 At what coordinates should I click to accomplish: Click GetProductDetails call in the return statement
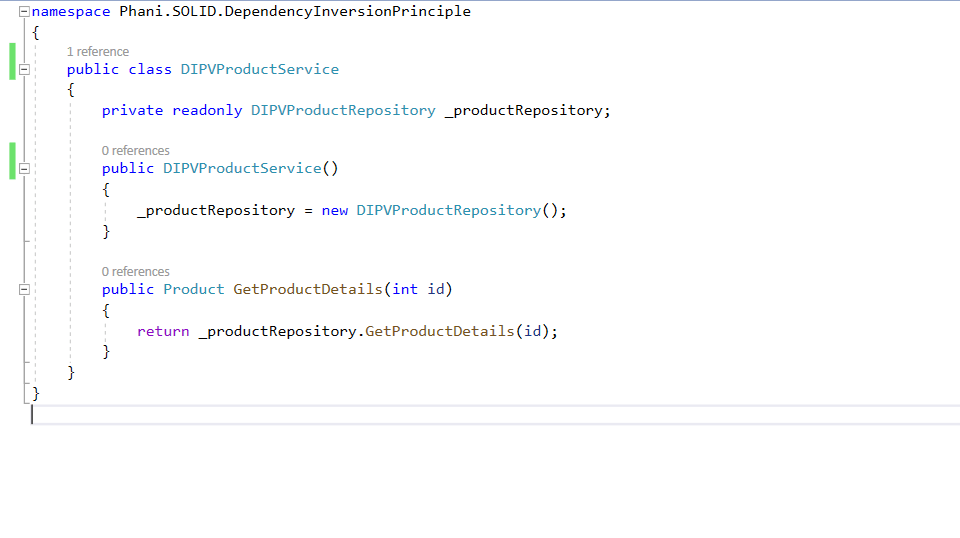coord(439,331)
